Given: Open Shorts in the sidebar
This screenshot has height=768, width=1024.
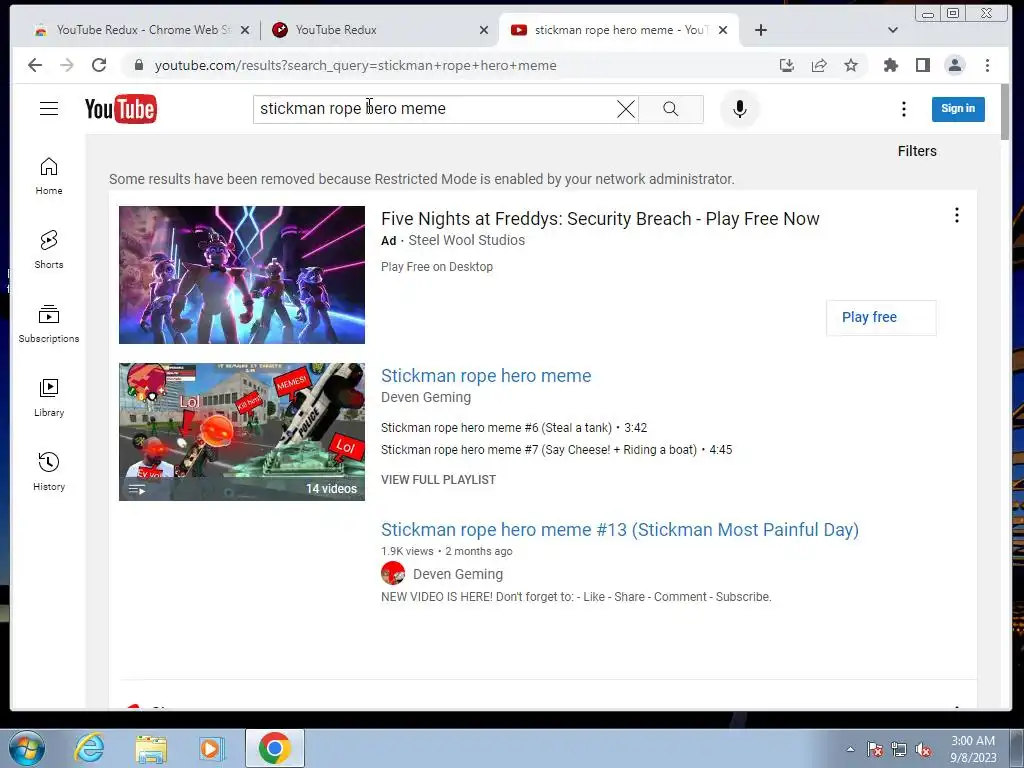Looking at the screenshot, I should [x=49, y=250].
